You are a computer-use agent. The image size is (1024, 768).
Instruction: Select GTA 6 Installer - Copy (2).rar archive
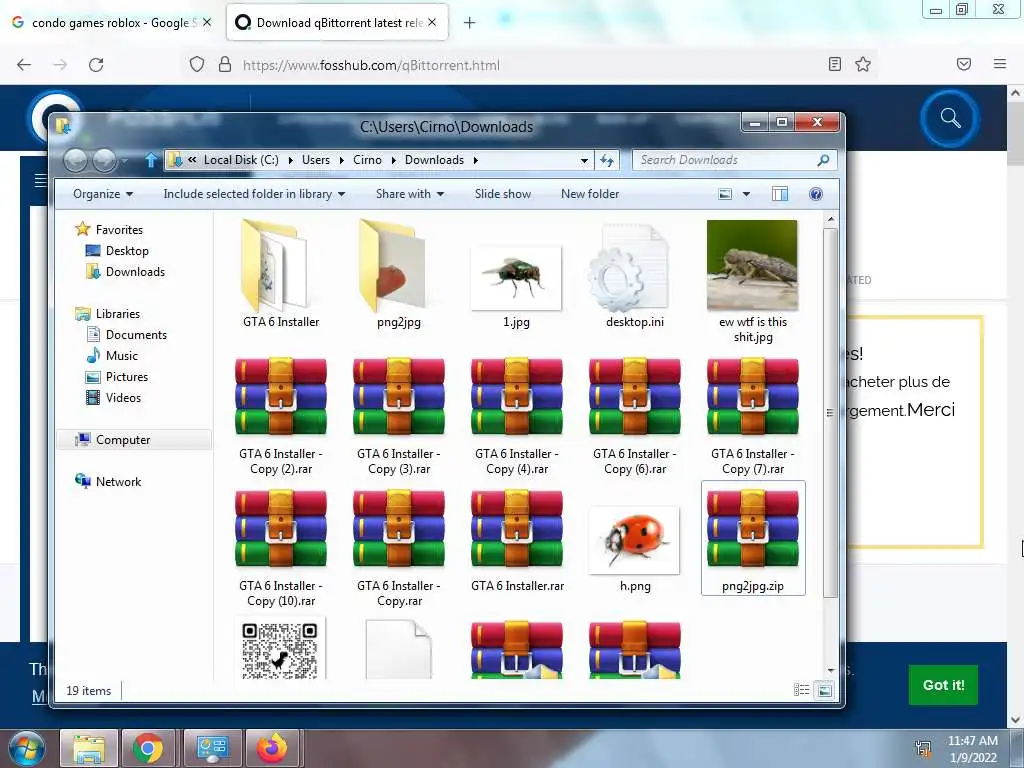pos(281,396)
